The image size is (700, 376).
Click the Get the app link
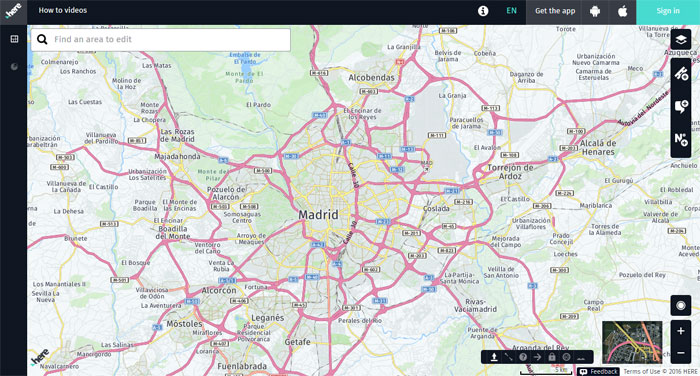(555, 11)
